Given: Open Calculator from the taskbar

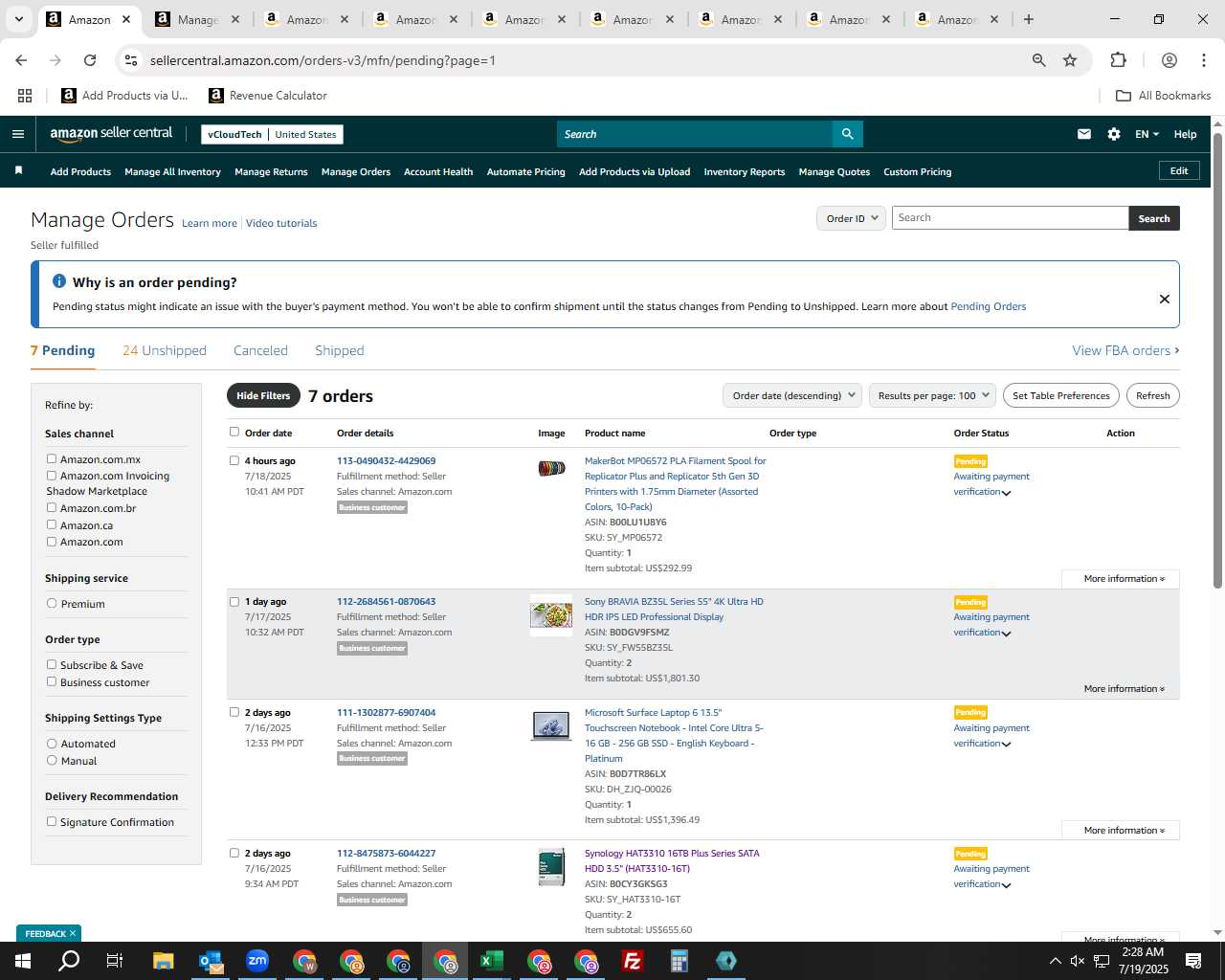Looking at the screenshot, I should 679,961.
